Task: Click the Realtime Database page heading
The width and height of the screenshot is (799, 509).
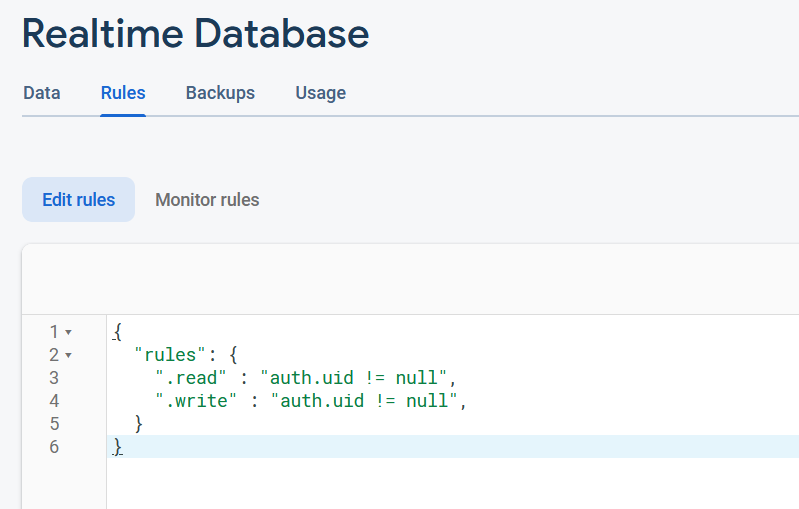Action: coord(196,34)
